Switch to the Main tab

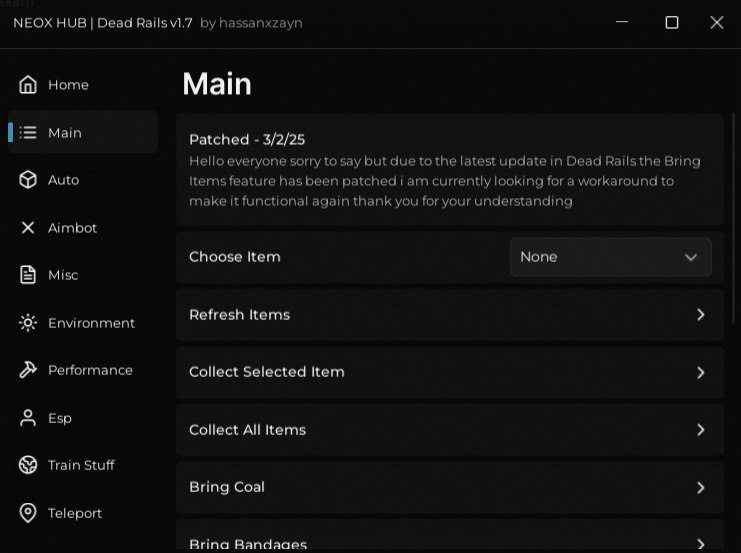point(65,133)
